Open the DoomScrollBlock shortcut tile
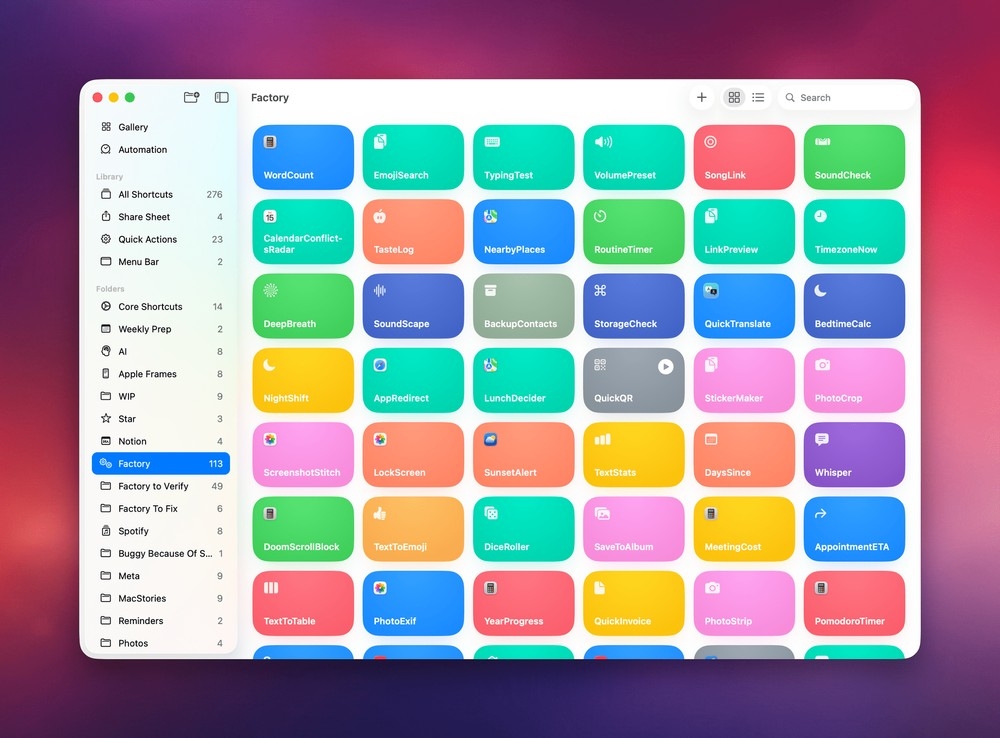 [x=303, y=529]
